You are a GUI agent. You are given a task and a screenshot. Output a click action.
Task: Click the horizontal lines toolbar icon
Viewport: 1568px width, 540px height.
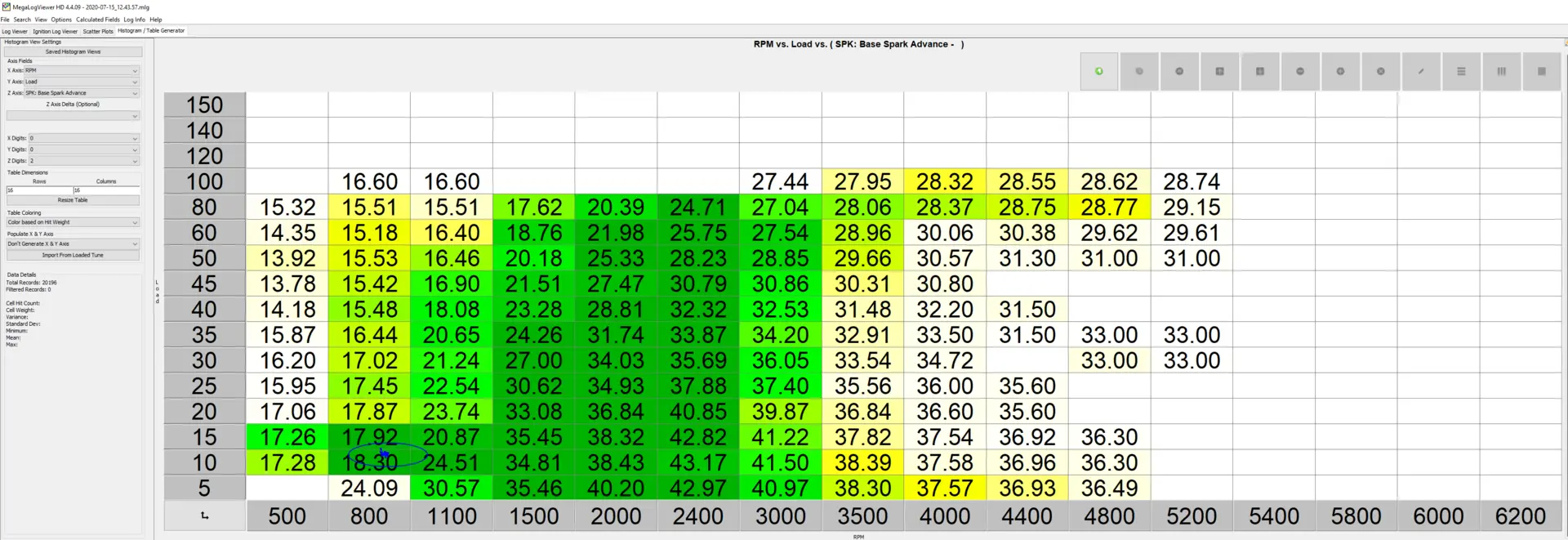[x=1461, y=71]
